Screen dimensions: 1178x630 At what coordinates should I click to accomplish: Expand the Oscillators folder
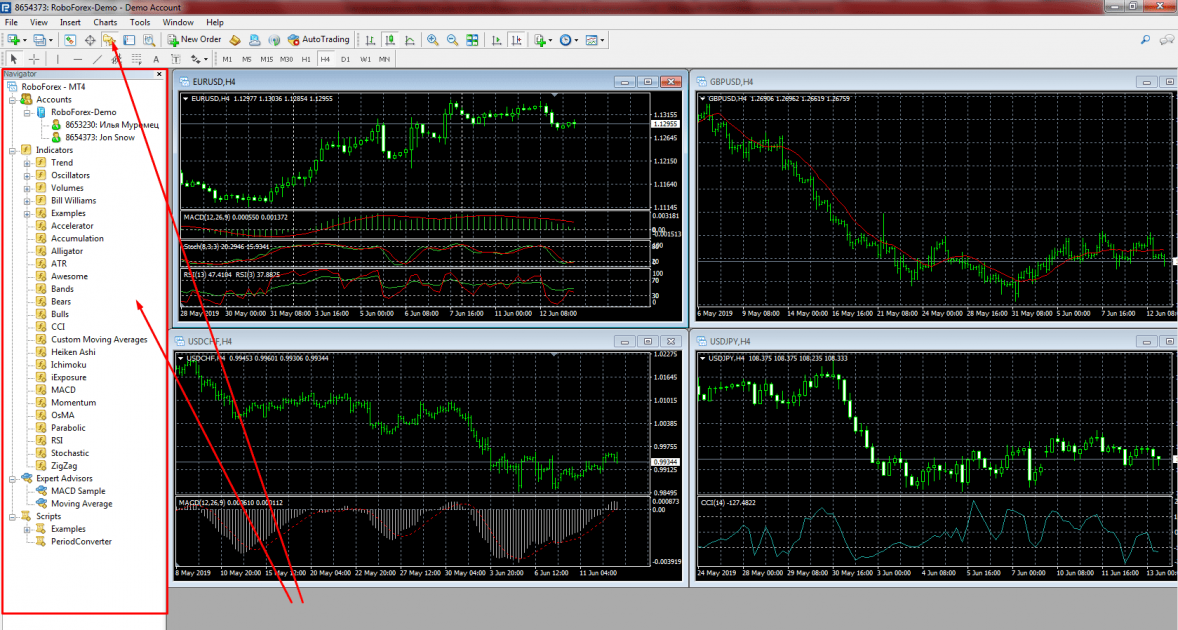[x=27, y=176]
